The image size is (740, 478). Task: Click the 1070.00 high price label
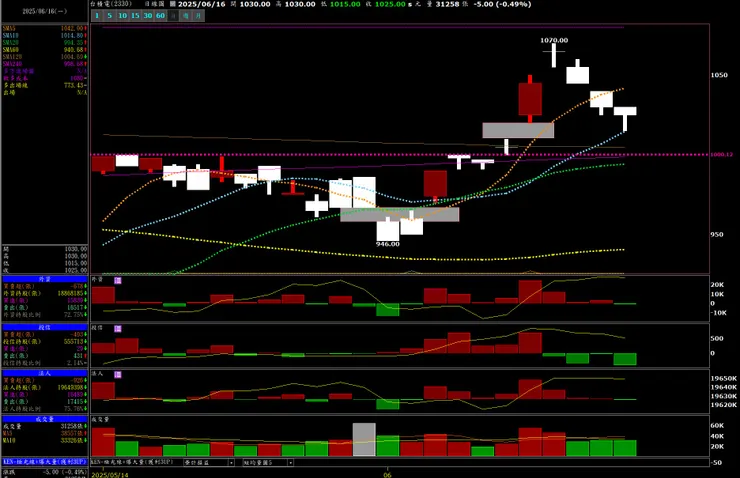[x=554, y=41]
